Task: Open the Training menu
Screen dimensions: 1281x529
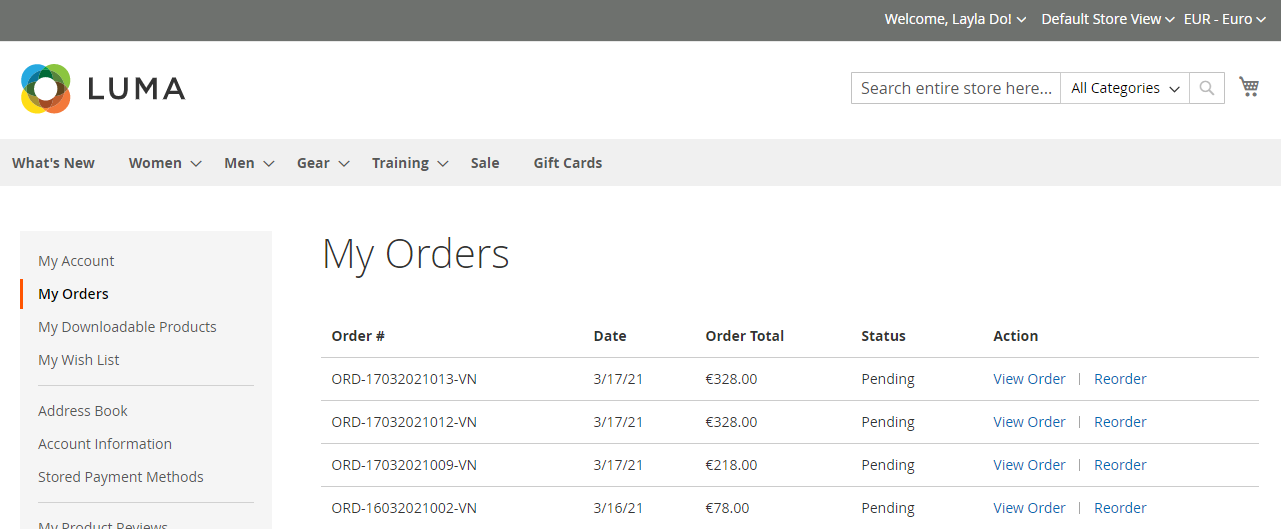Action: click(x=409, y=163)
